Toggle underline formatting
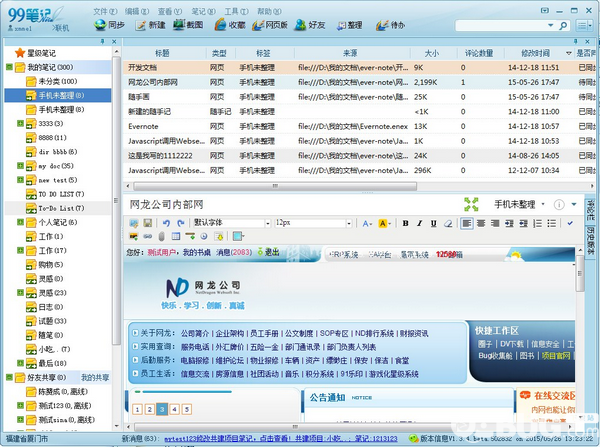Image resolution: width=600 pixels, height=447 pixels. point(434,223)
